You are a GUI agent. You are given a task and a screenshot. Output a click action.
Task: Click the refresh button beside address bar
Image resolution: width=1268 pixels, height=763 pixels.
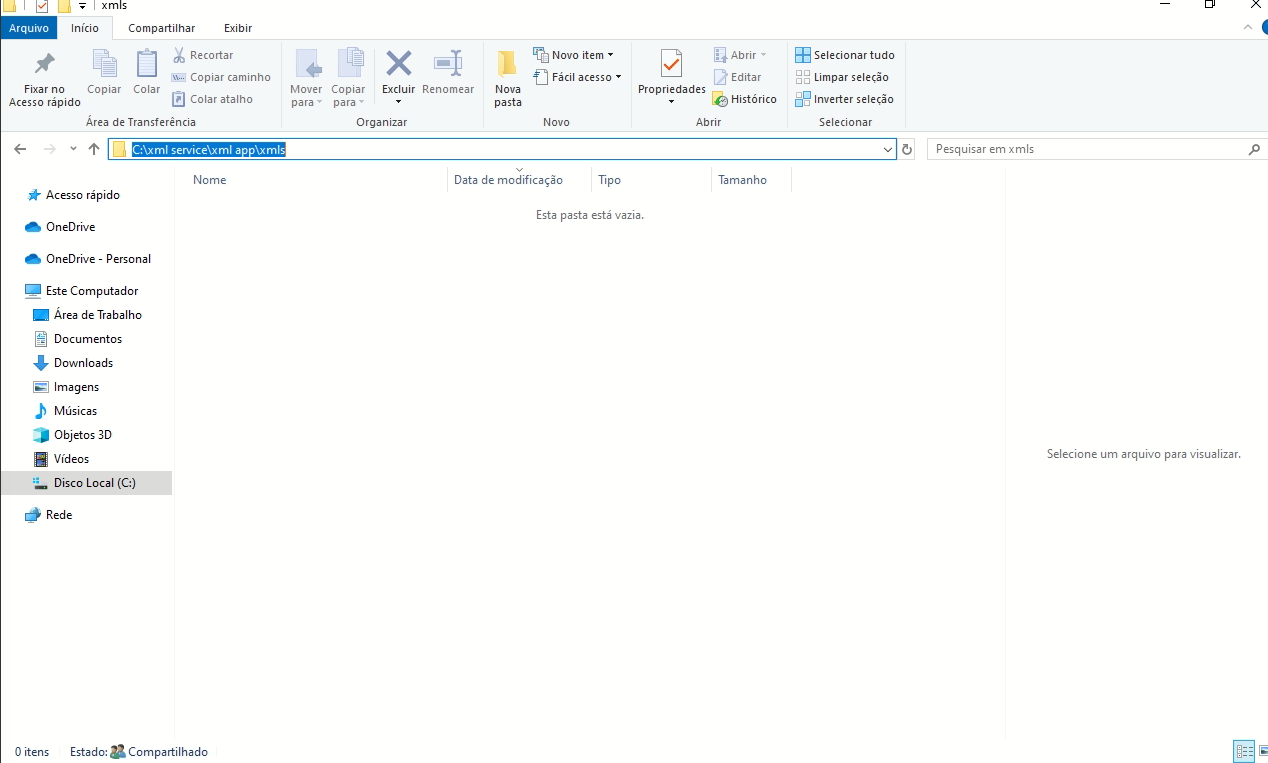[x=907, y=149]
